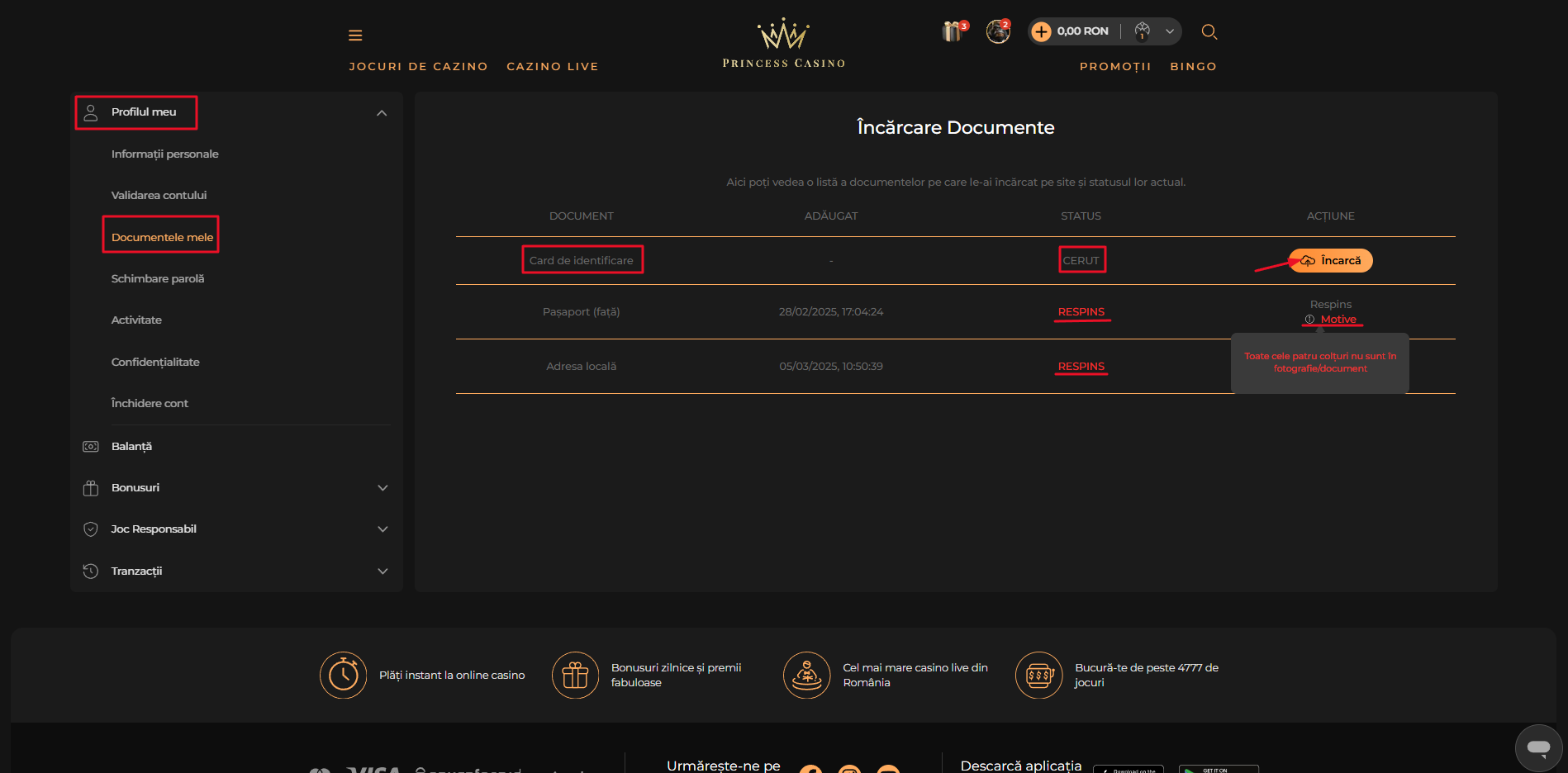Screen dimensions: 1568x773
Task: Click the ACȚIUNE column header
Action: click(1331, 216)
